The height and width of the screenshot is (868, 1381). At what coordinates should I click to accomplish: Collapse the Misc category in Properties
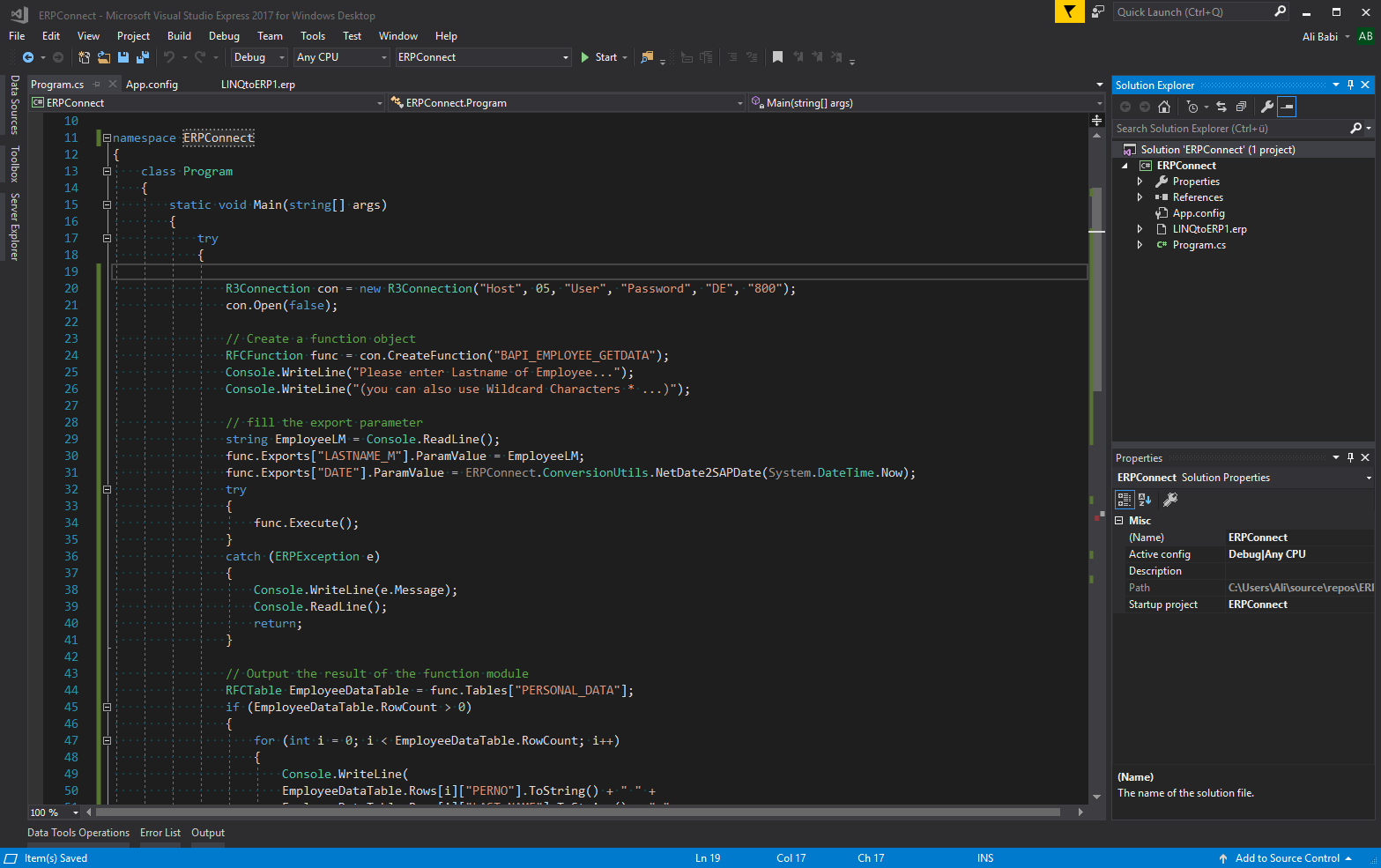[x=1119, y=521]
